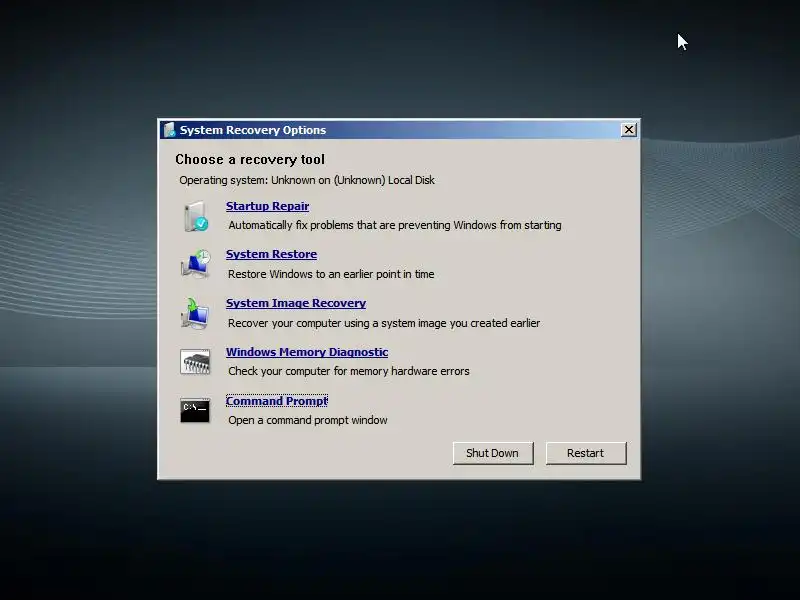Run Windows Memory Diagnostic link
800x600 pixels.
[x=307, y=352]
